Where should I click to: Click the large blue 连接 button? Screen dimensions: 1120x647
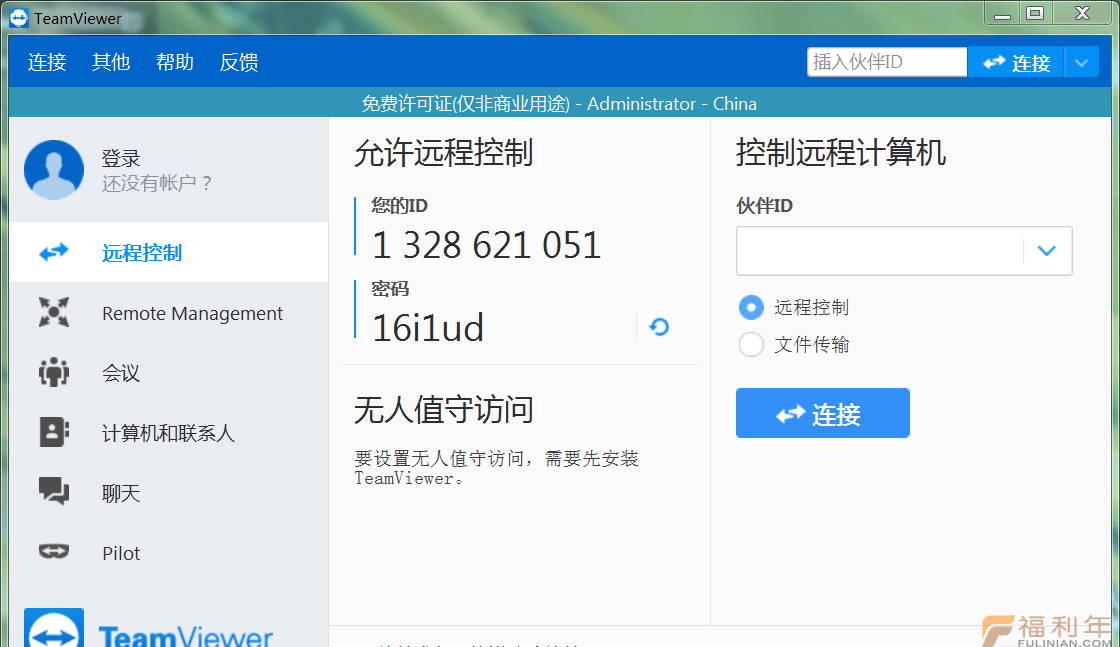(x=823, y=413)
